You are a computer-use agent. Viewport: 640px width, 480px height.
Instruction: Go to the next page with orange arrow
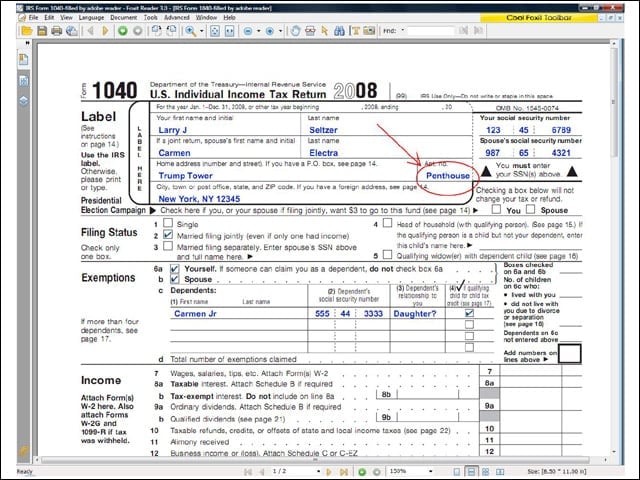(105, 31)
